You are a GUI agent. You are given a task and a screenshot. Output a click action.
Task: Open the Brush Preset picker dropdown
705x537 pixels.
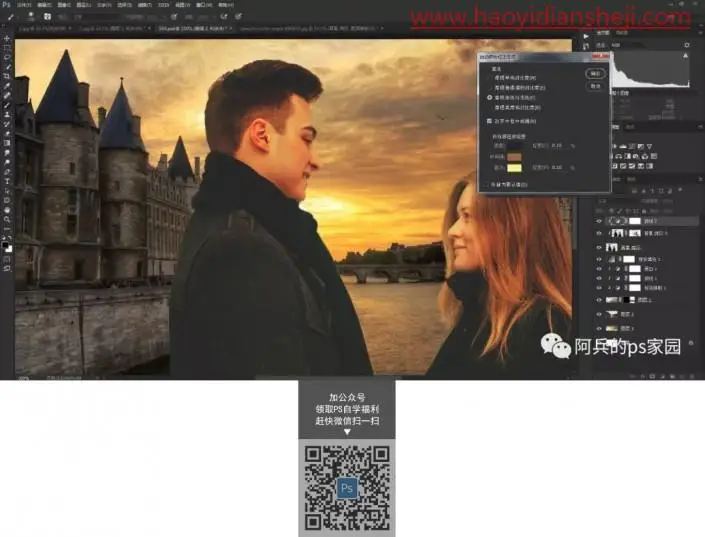[x=31, y=17]
